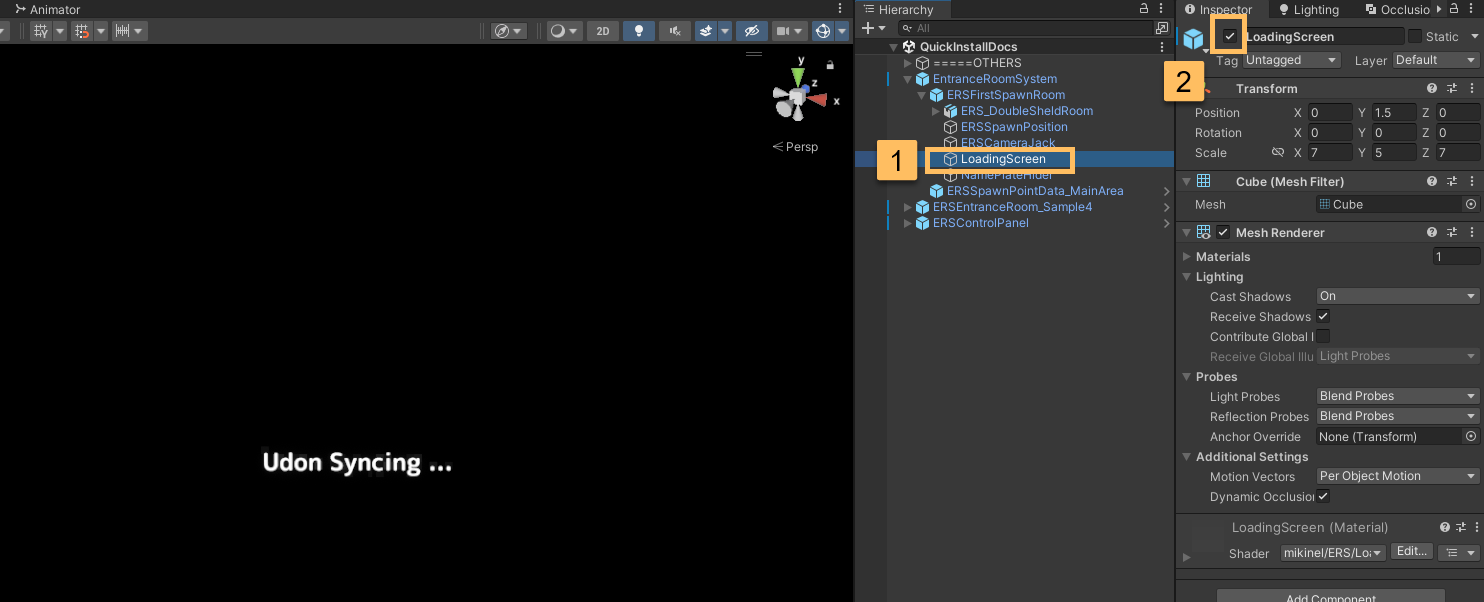Switch to the Lighting tab

(1308, 9)
